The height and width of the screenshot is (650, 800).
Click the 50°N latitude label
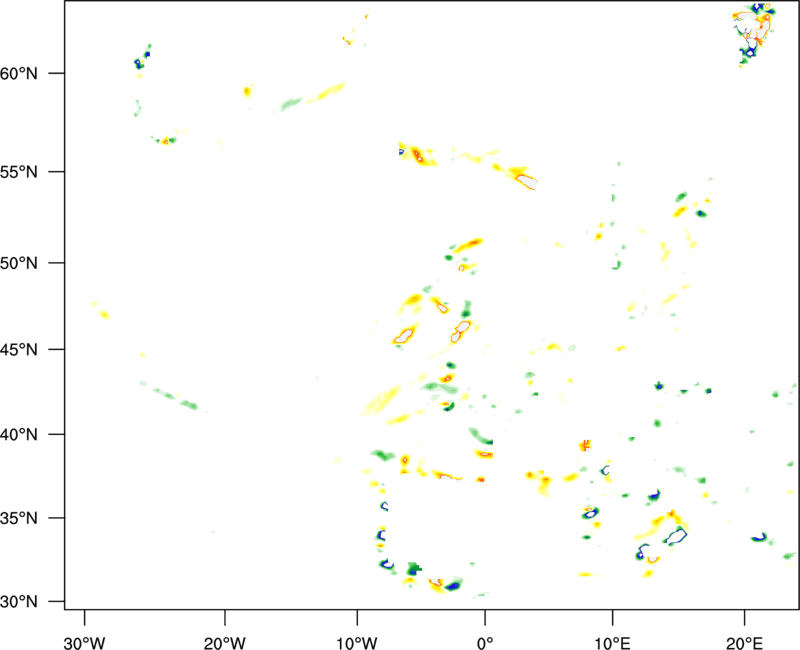tap(19, 263)
